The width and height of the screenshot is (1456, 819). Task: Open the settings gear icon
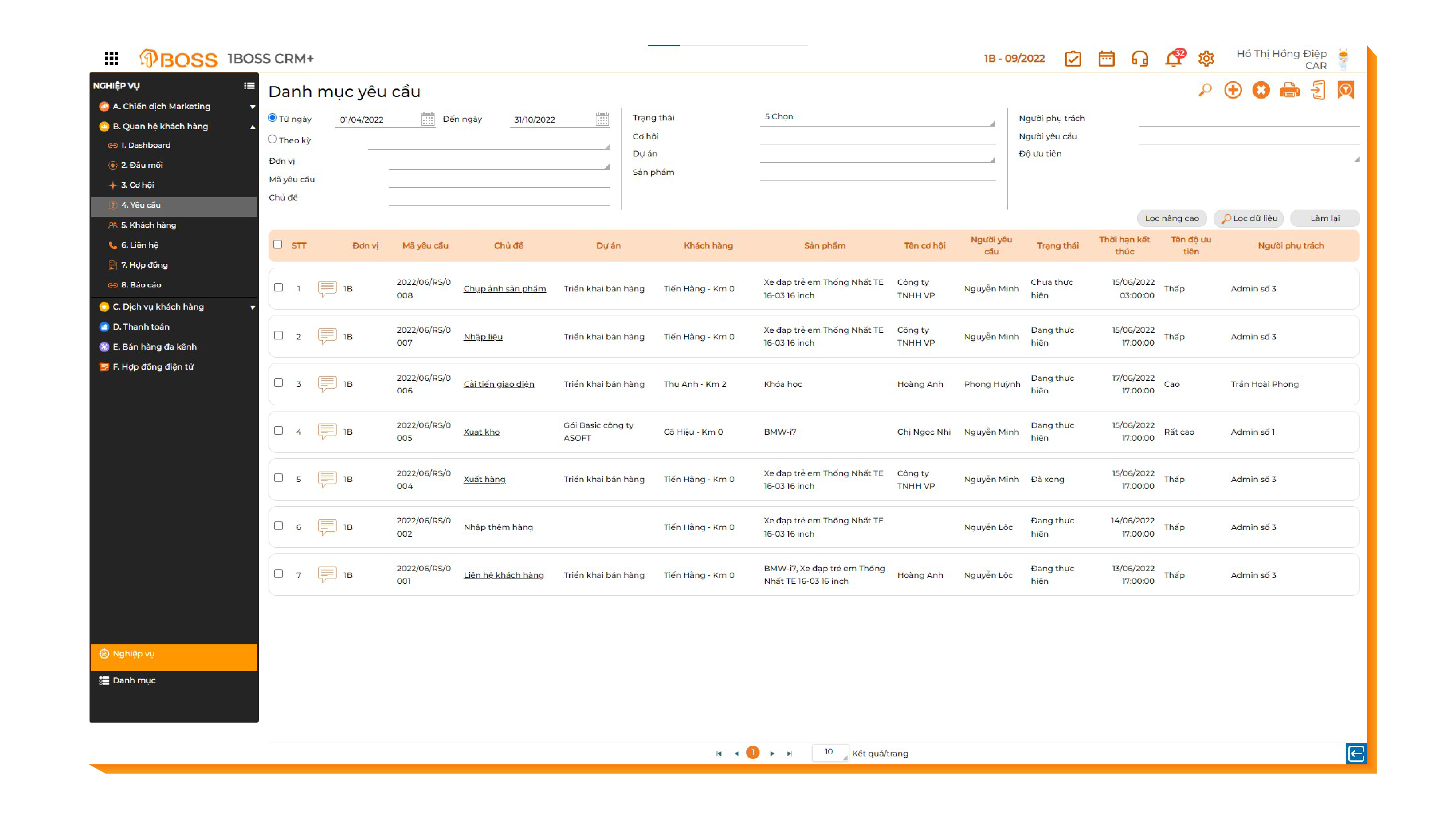[x=1206, y=59]
